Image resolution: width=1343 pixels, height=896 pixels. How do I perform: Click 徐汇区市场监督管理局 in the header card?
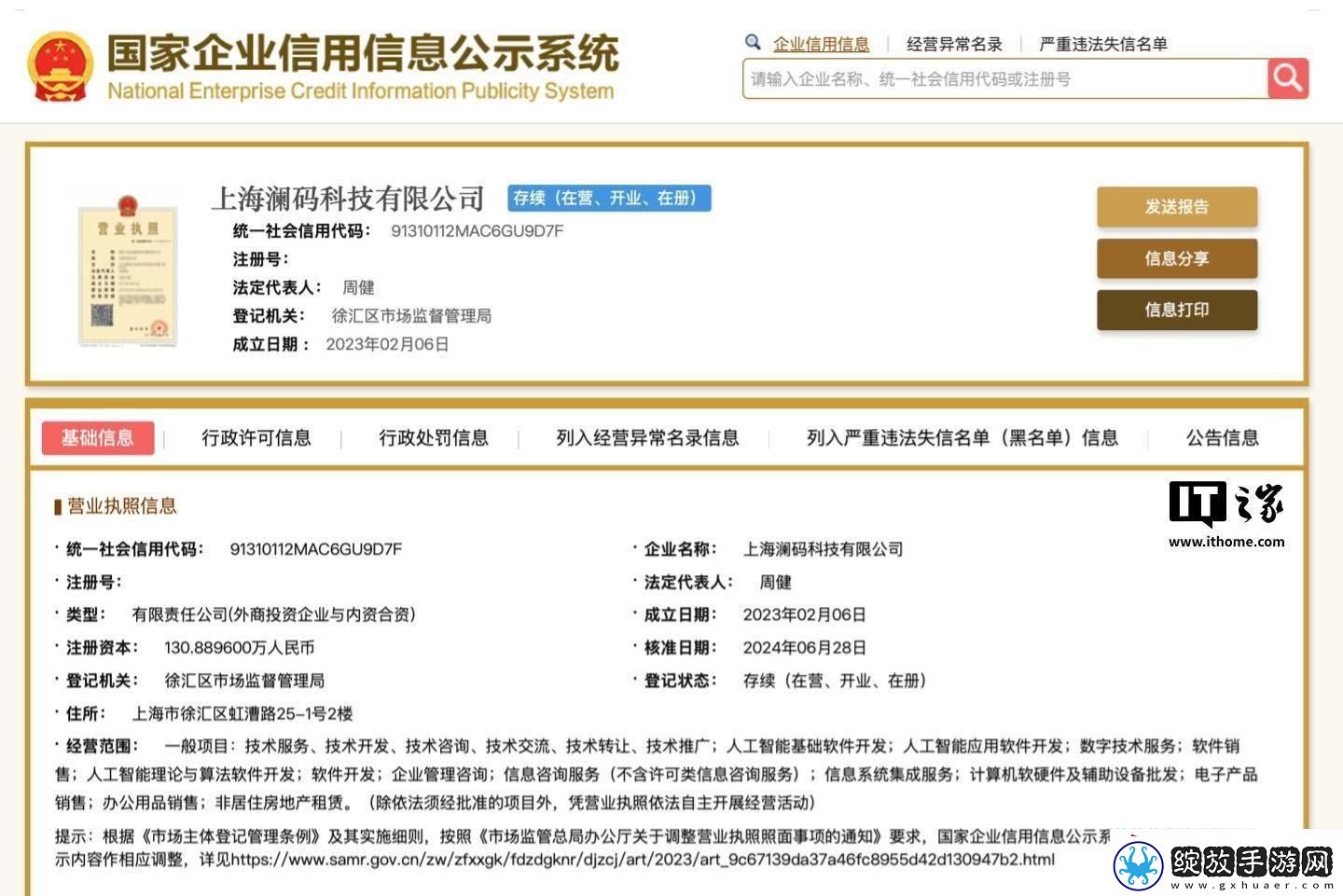(411, 316)
